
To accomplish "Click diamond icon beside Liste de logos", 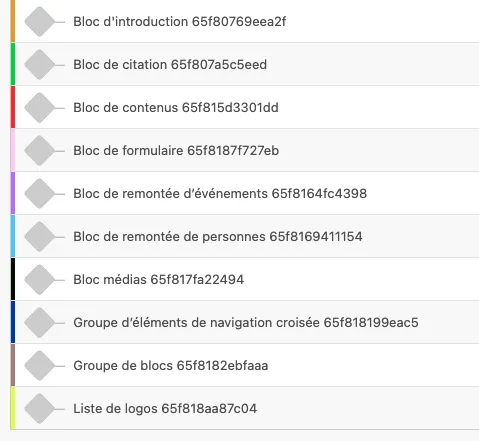I will click(39, 409).
